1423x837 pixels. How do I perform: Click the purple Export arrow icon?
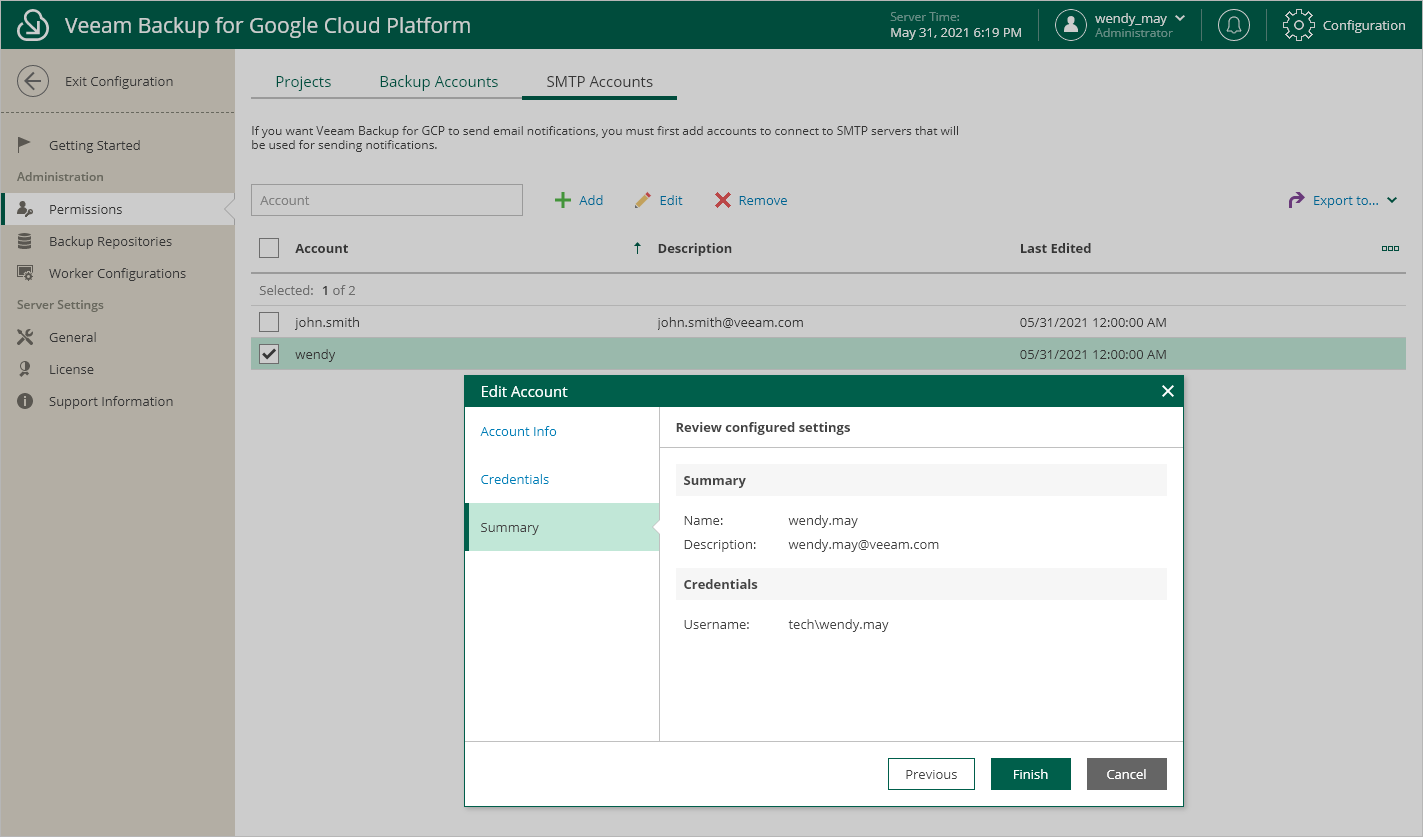[x=1296, y=200]
